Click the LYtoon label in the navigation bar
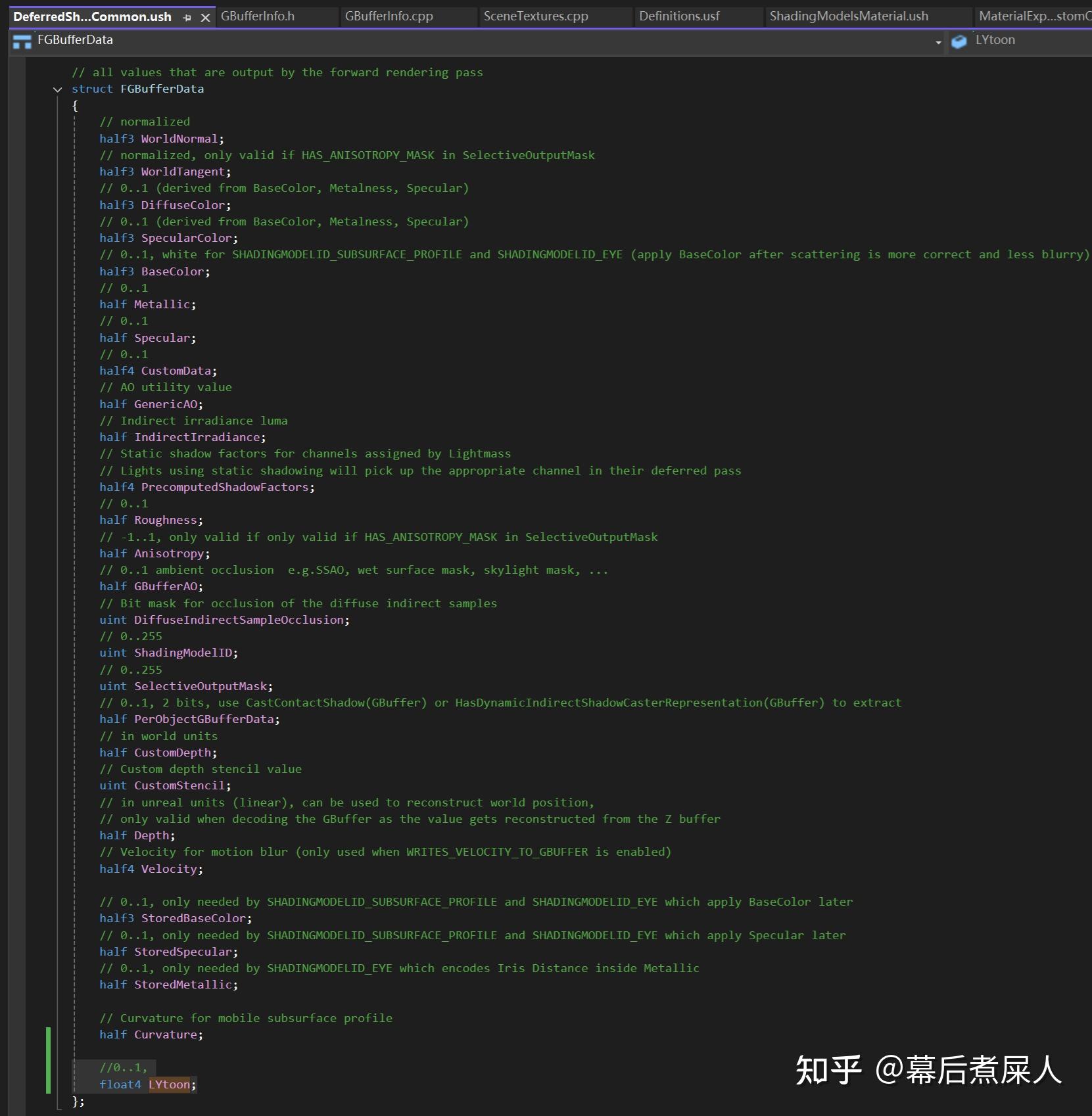This screenshot has height=1116, width=1092. 995,40
